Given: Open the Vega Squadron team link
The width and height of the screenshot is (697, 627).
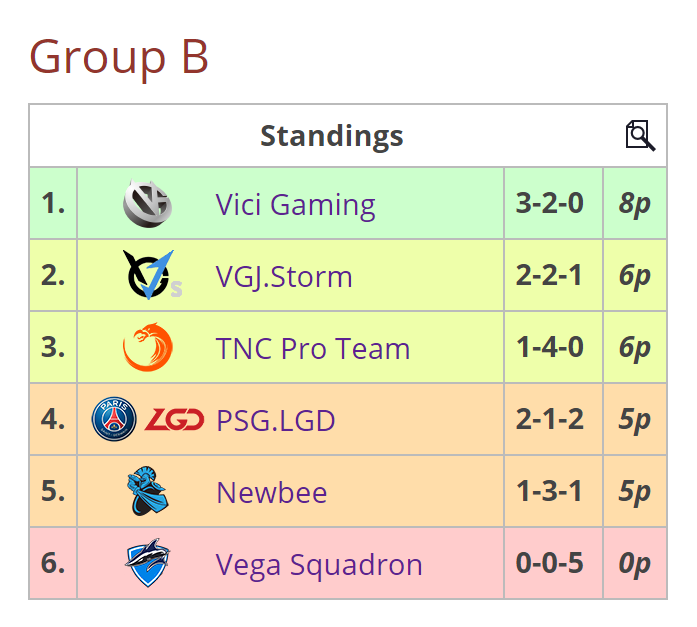Looking at the screenshot, I should click(x=319, y=564).
